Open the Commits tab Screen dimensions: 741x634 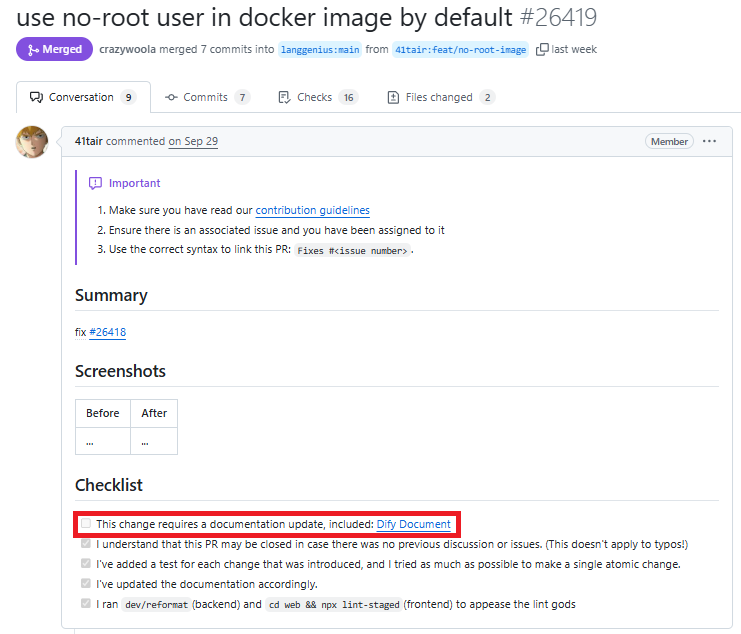205,97
